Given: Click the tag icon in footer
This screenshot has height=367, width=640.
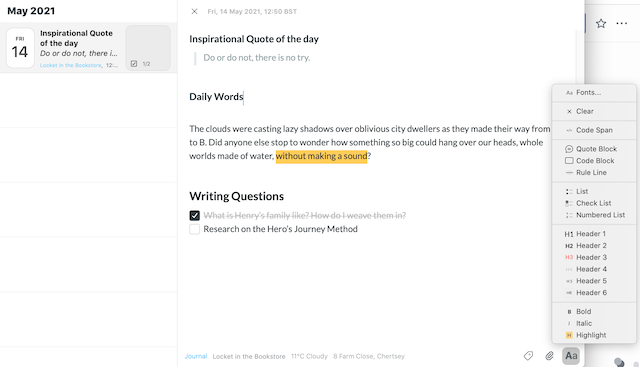Looking at the screenshot, I should tap(528, 356).
